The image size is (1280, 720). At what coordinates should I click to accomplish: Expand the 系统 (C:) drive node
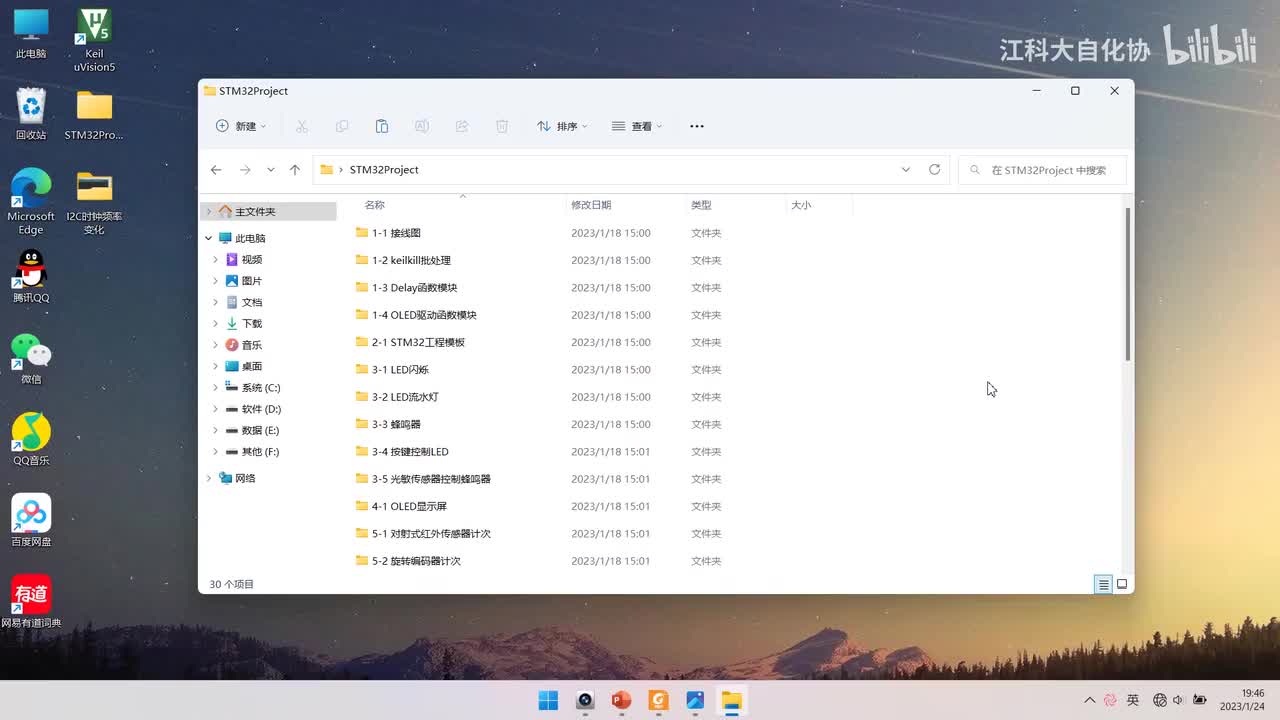tap(215, 388)
